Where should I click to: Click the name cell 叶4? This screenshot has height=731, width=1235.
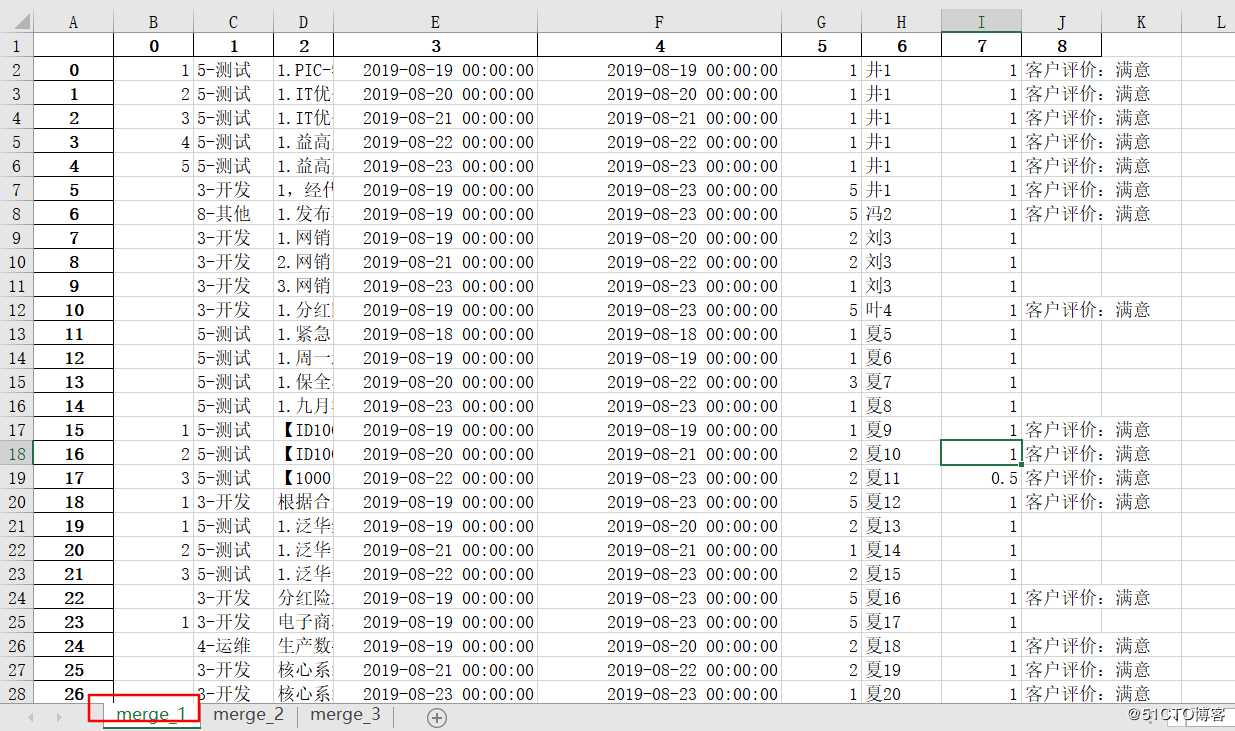coord(902,310)
